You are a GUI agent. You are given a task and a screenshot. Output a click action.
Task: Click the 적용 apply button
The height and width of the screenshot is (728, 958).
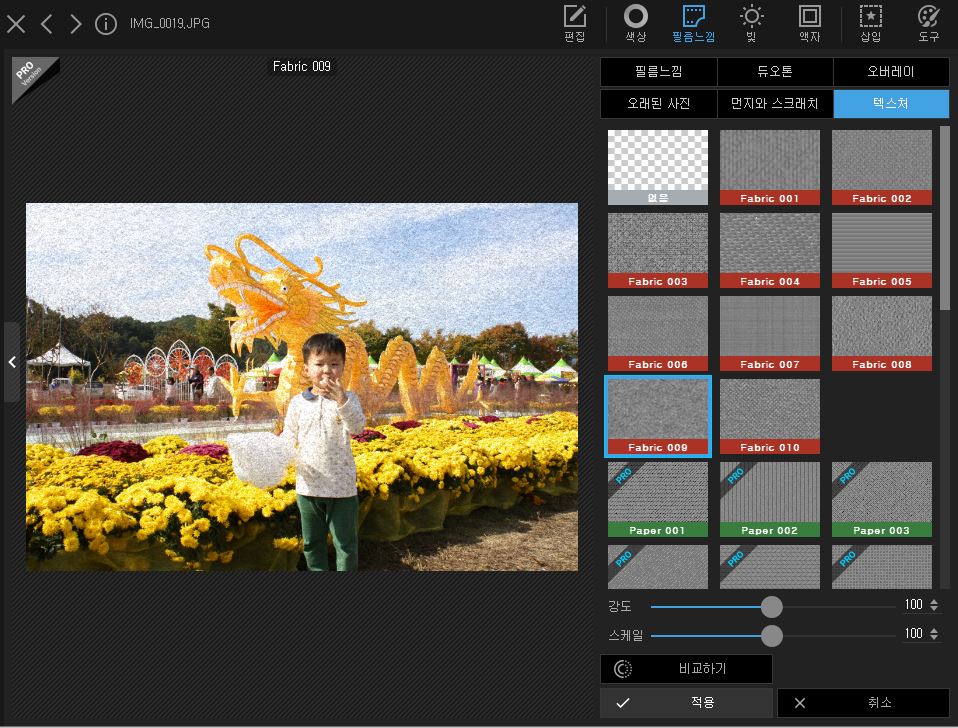[x=686, y=703]
